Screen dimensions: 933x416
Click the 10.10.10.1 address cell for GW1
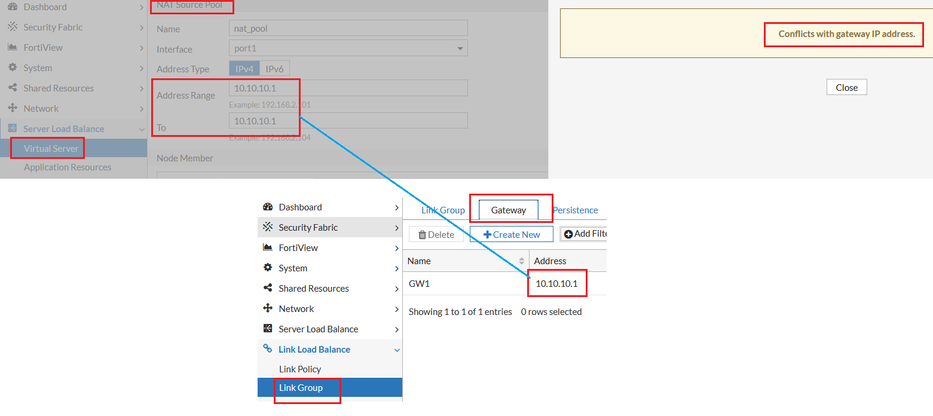coord(556,284)
